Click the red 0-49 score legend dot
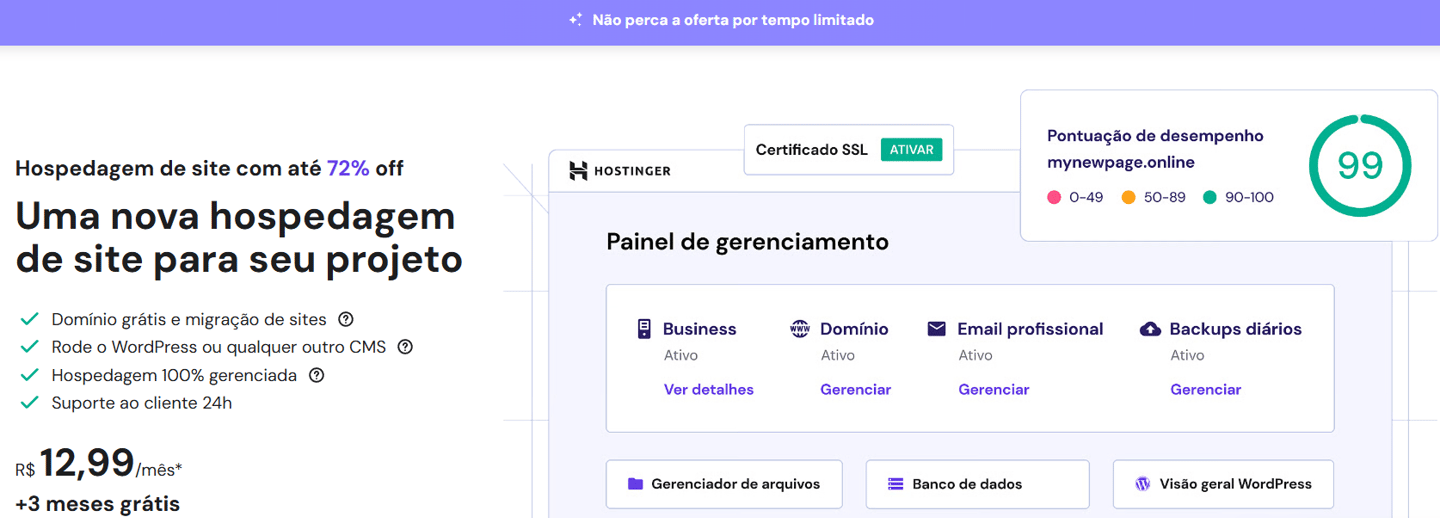 [1054, 198]
